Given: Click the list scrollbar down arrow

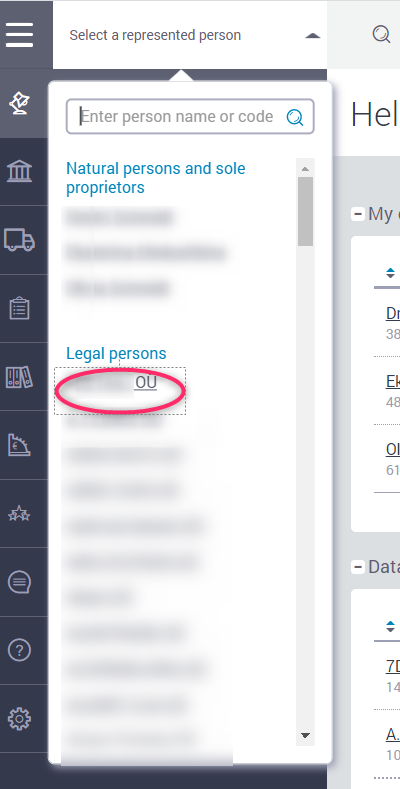Looking at the screenshot, I should 305,735.
